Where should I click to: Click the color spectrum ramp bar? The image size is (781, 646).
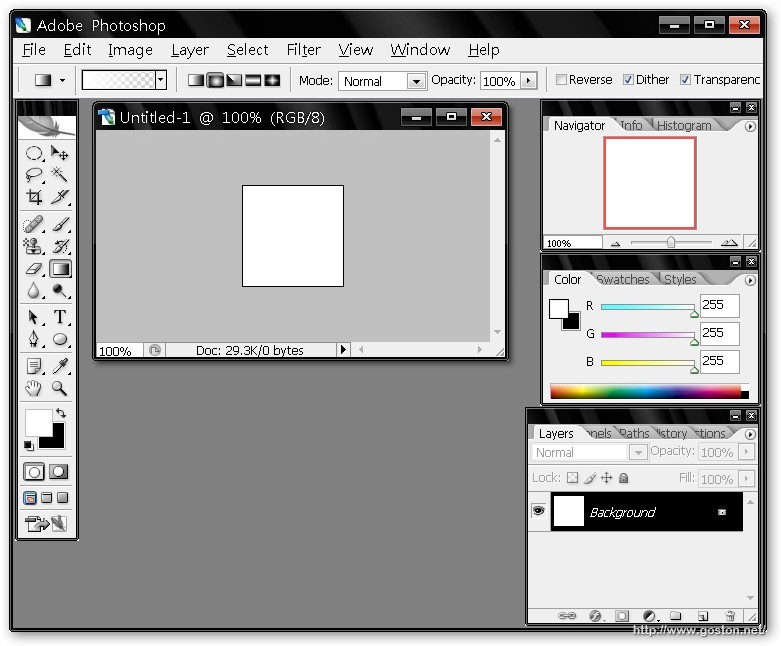[x=645, y=392]
